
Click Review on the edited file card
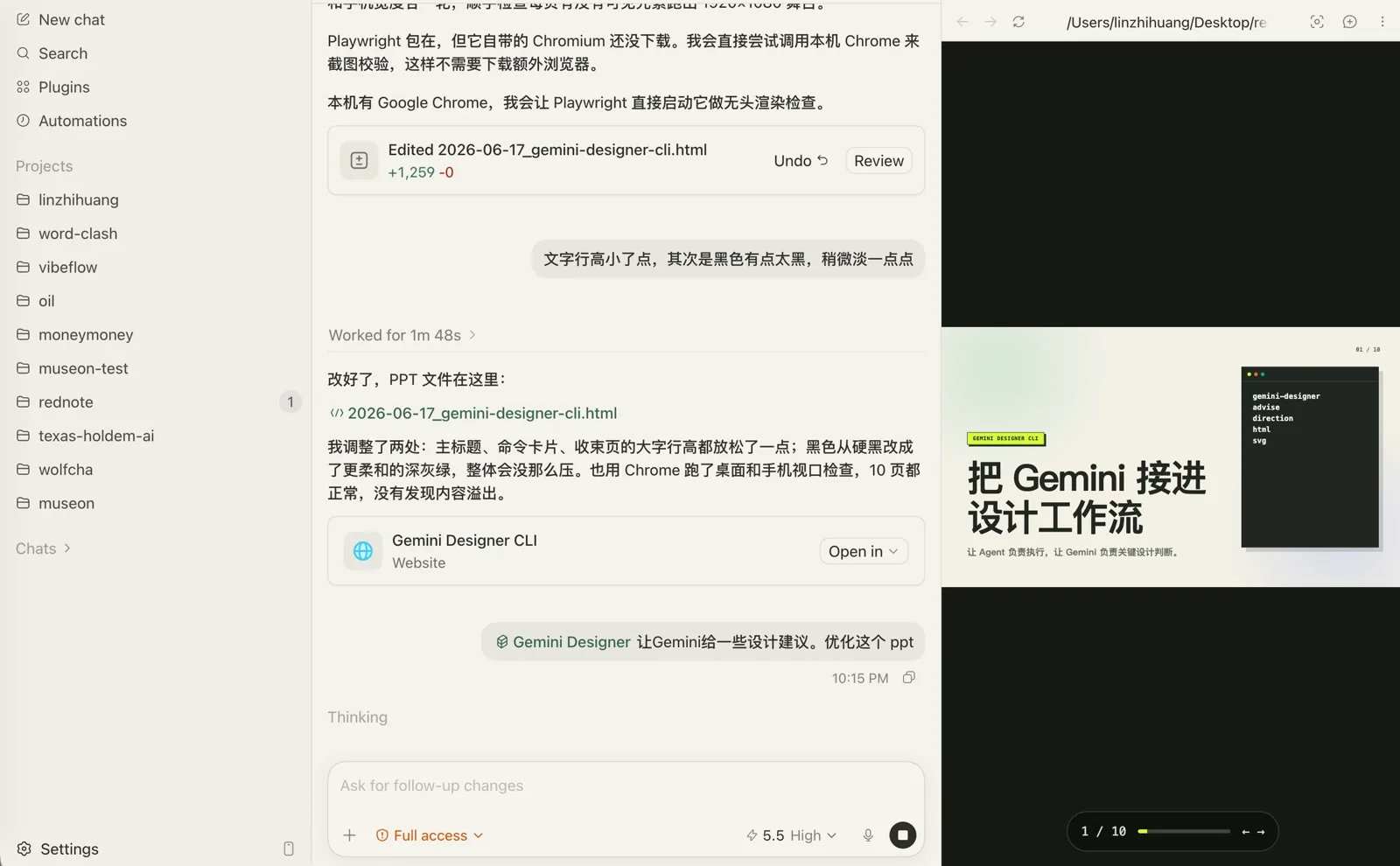pyautogui.click(x=878, y=161)
